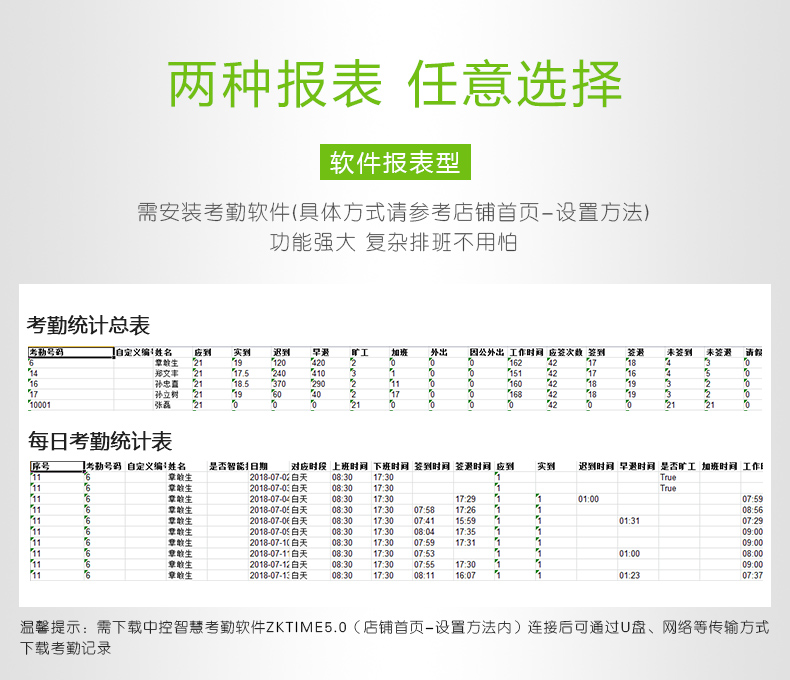Click the 370 value in 迟到 column
Viewport: 790px width, 680px height.
(x=279, y=384)
